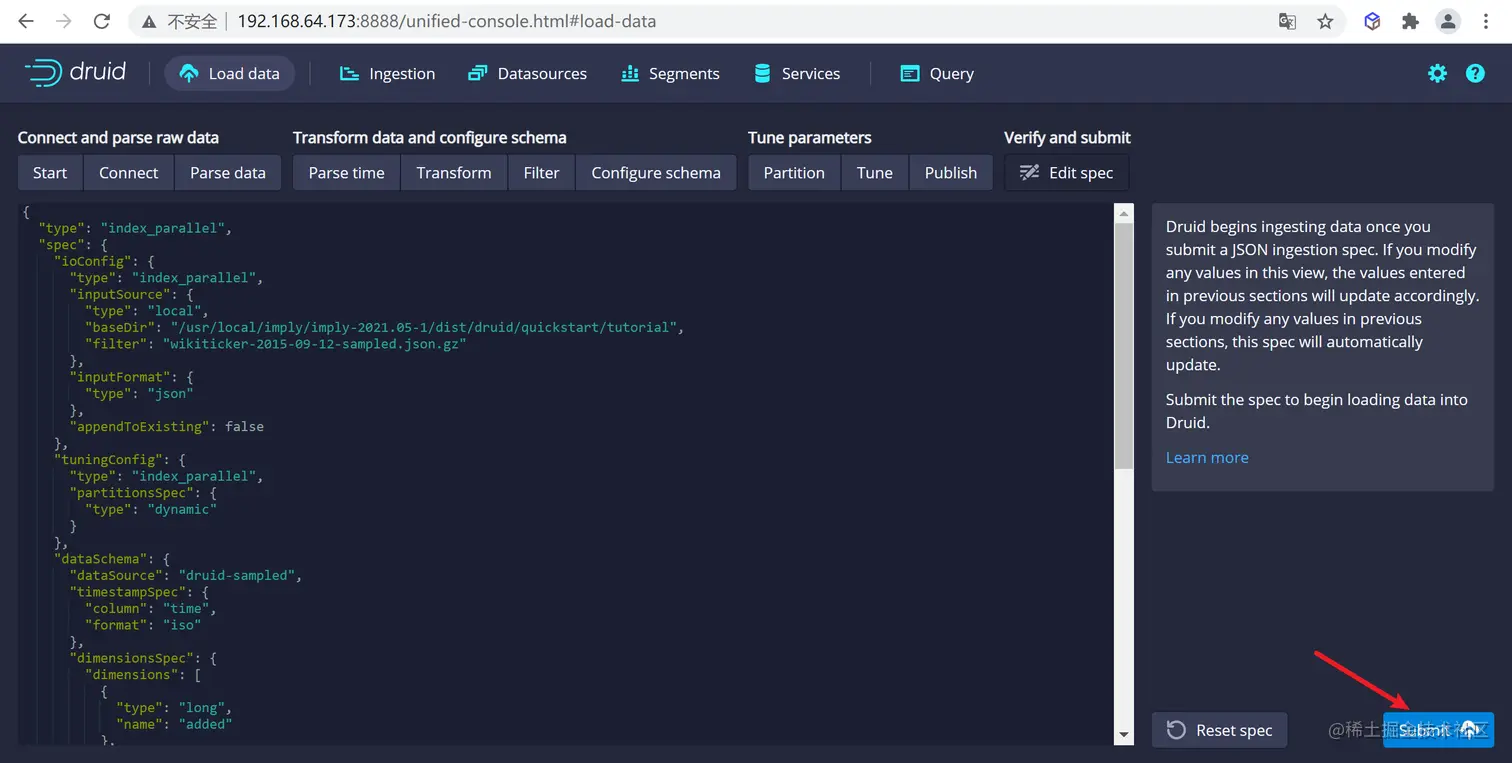Go to the Partition step
This screenshot has height=763, width=1512.
tap(794, 173)
